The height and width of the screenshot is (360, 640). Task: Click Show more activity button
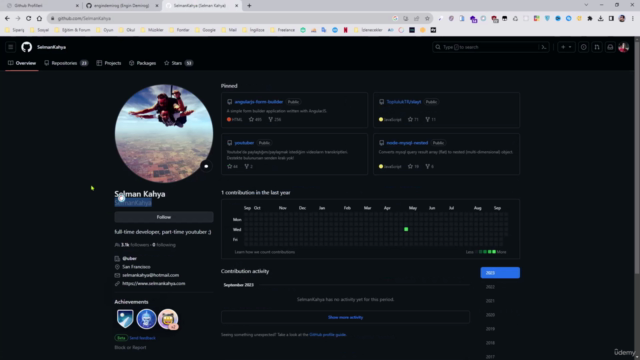pyautogui.click(x=345, y=317)
